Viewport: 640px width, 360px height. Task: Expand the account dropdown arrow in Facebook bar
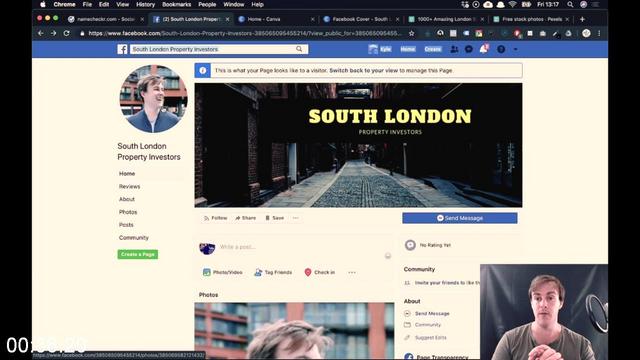click(516, 49)
